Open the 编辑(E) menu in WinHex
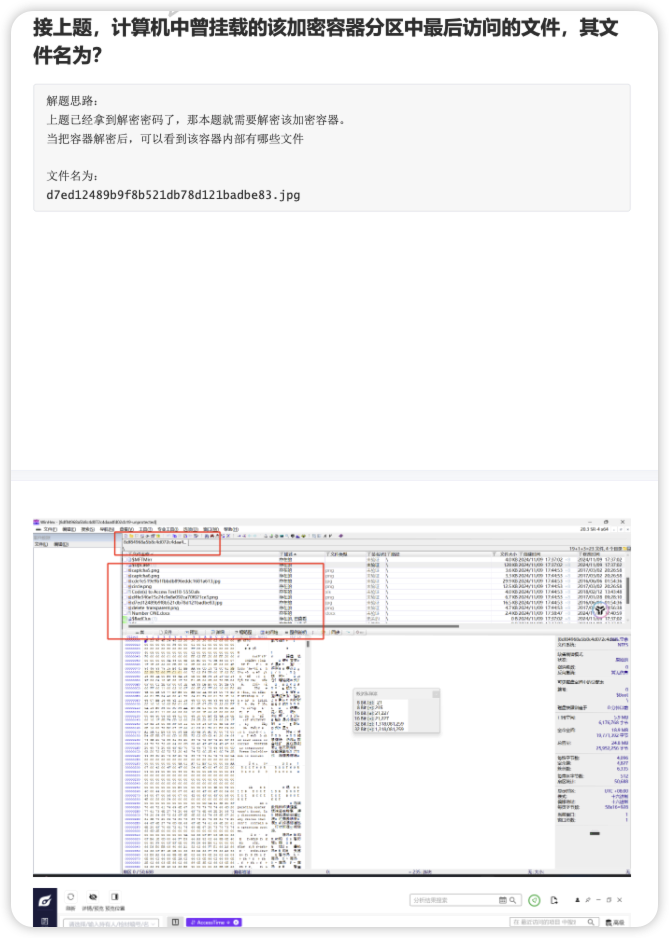669x938 pixels. [x=68, y=529]
